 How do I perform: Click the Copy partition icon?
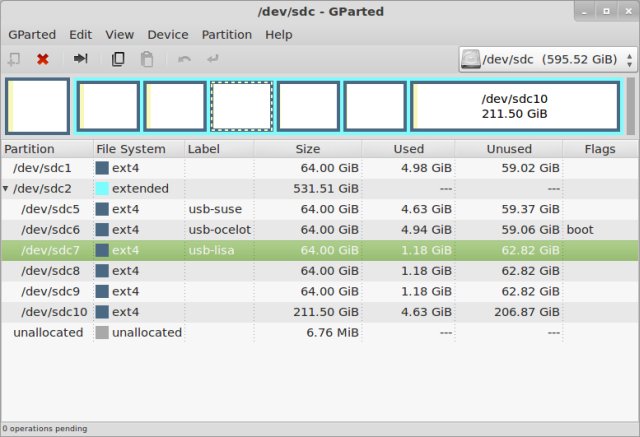pos(118,59)
